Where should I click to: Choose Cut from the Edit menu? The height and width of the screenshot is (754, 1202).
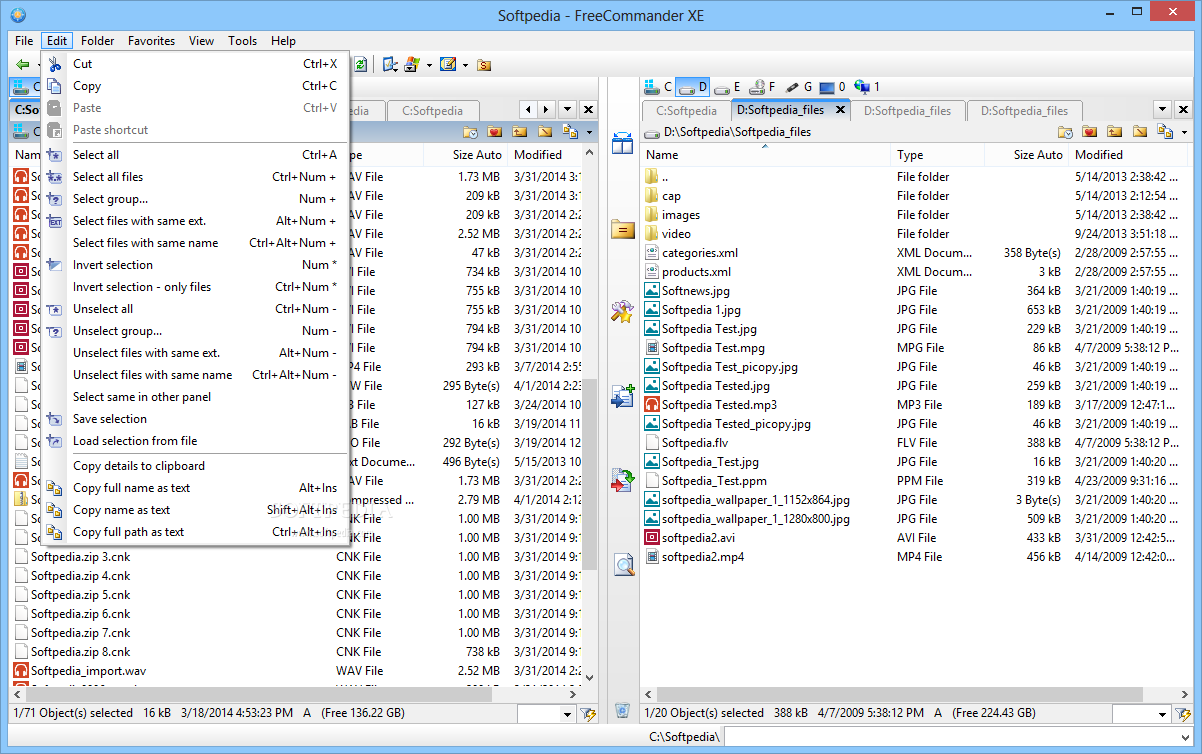194,64
